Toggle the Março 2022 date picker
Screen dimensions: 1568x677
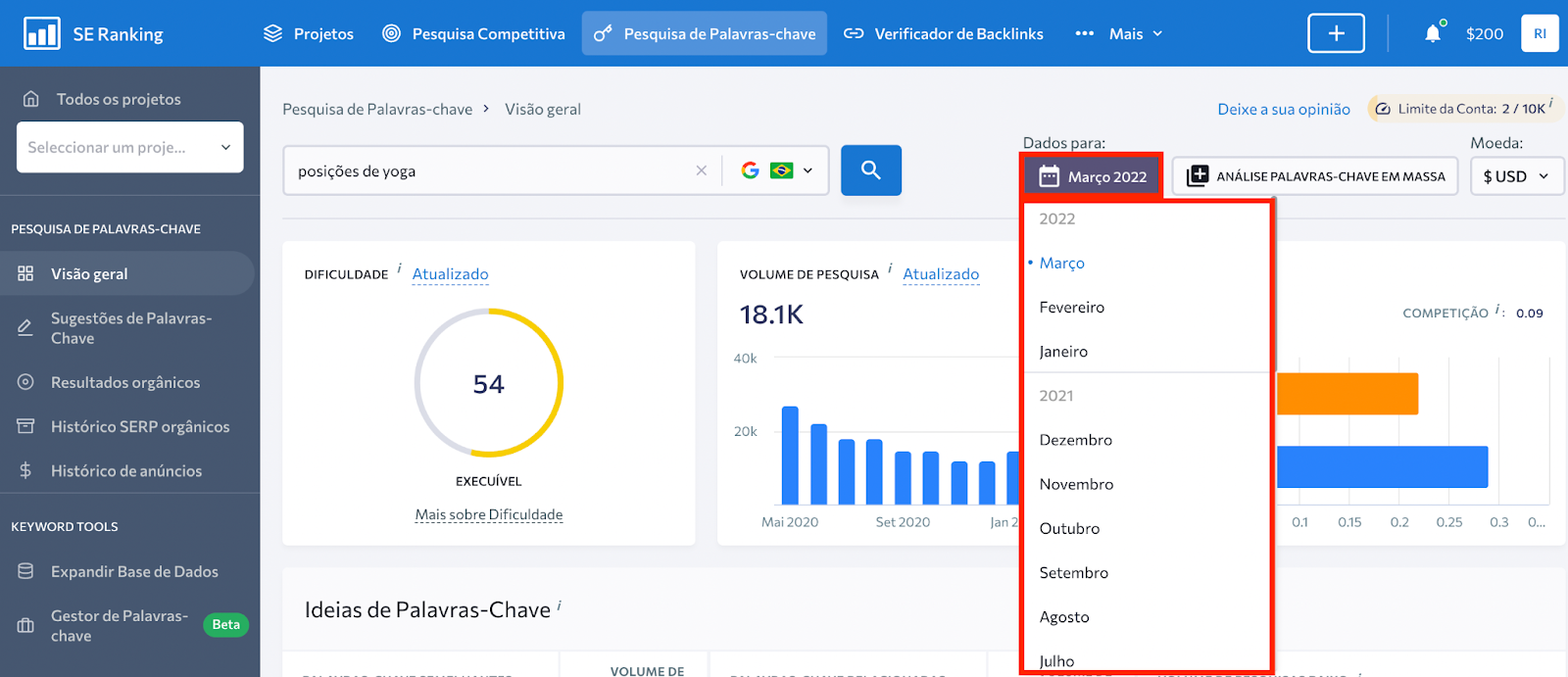(x=1092, y=176)
